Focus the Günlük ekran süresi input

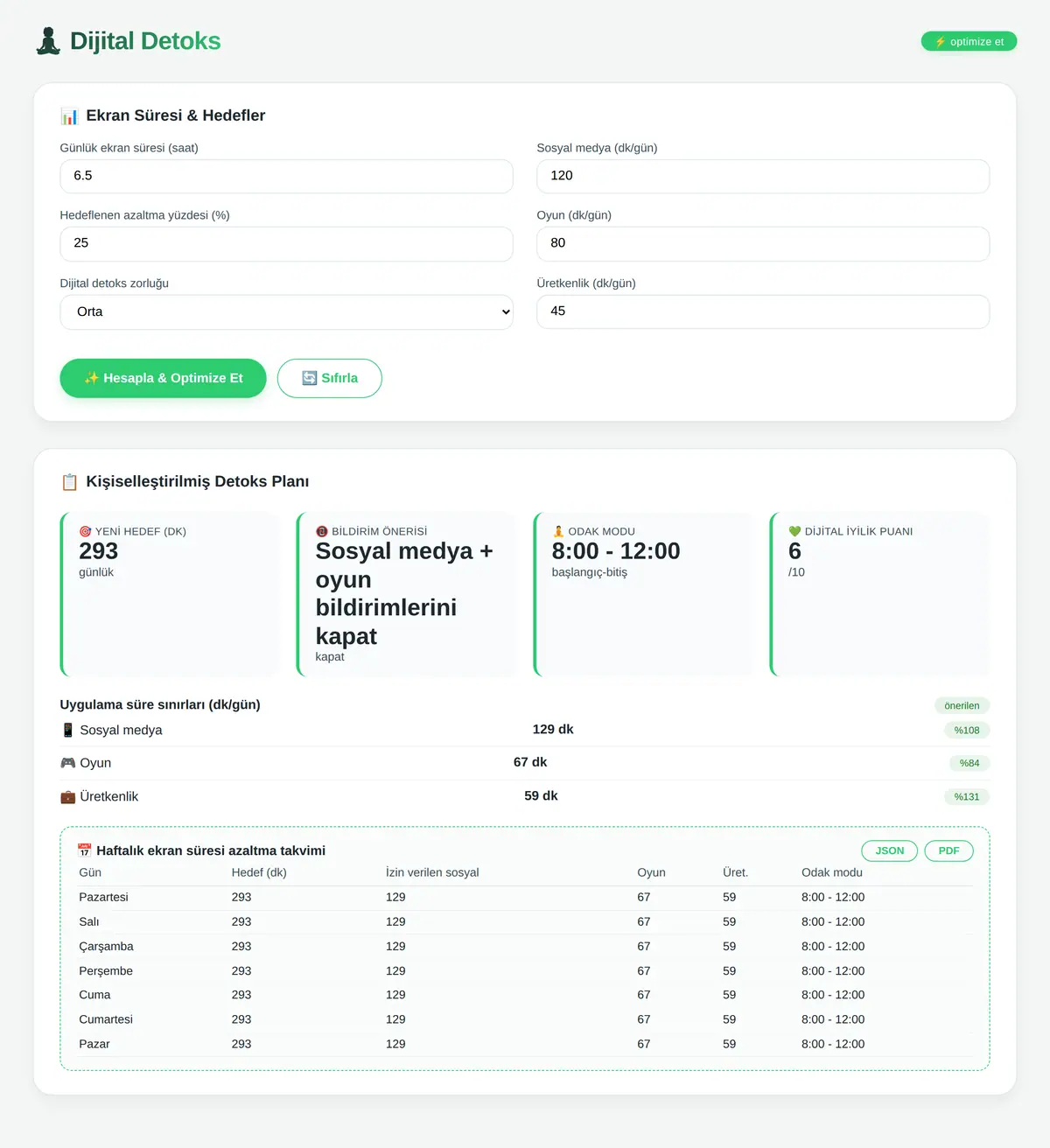tap(286, 176)
